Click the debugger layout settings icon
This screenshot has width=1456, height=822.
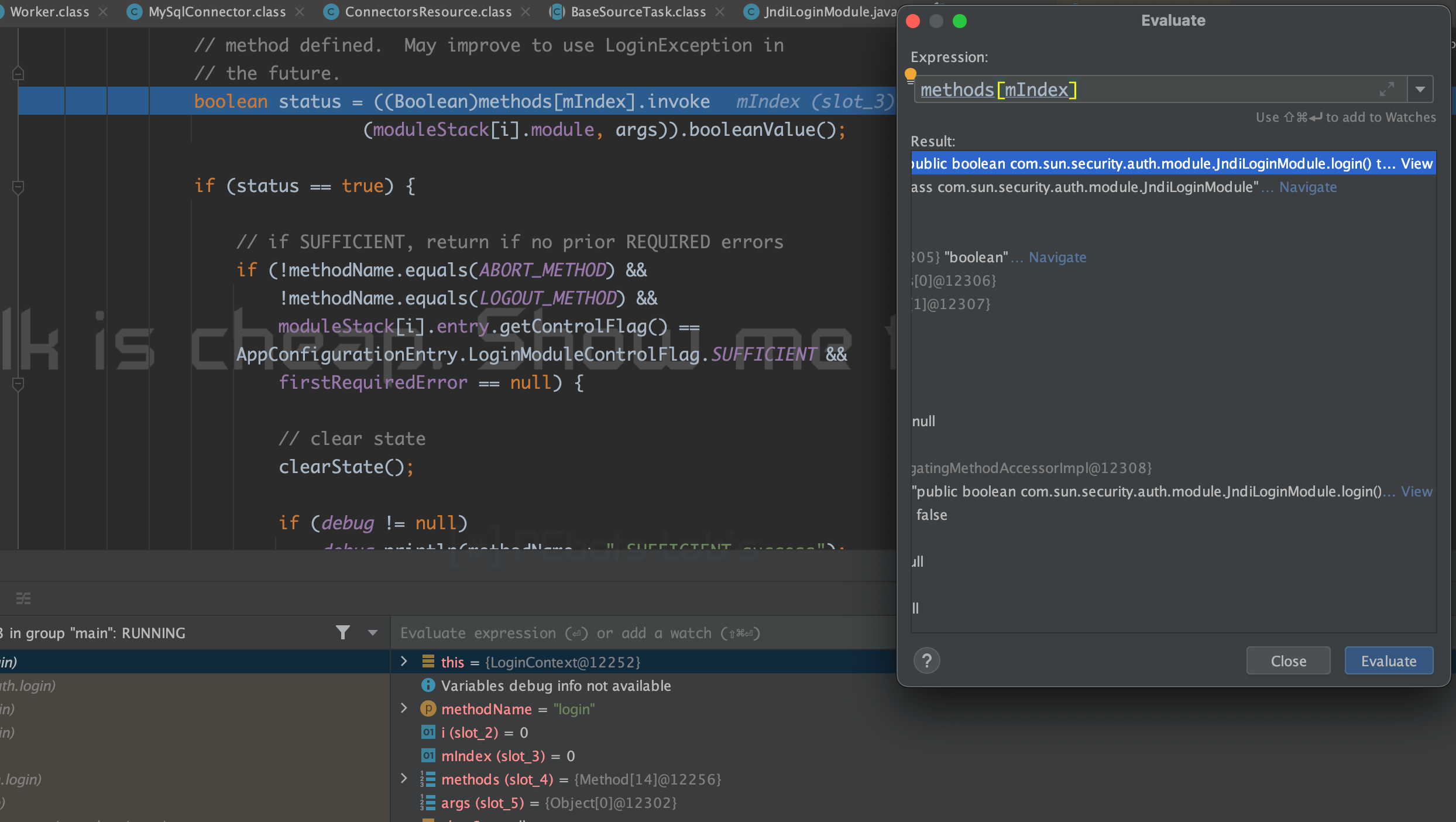tap(23, 598)
